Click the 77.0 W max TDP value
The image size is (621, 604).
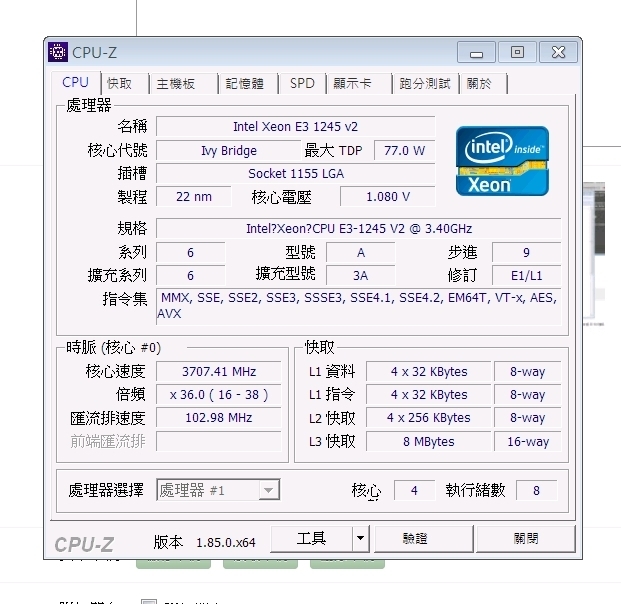click(x=404, y=151)
